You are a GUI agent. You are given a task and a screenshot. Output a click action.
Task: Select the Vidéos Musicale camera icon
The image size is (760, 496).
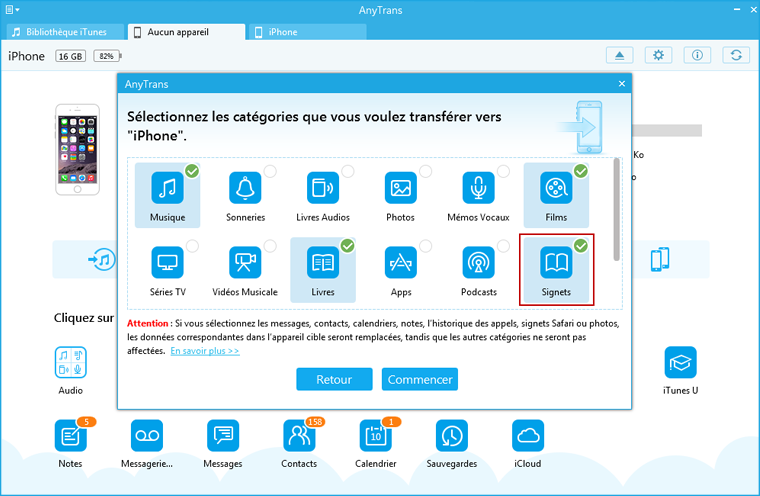(x=245, y=262)
